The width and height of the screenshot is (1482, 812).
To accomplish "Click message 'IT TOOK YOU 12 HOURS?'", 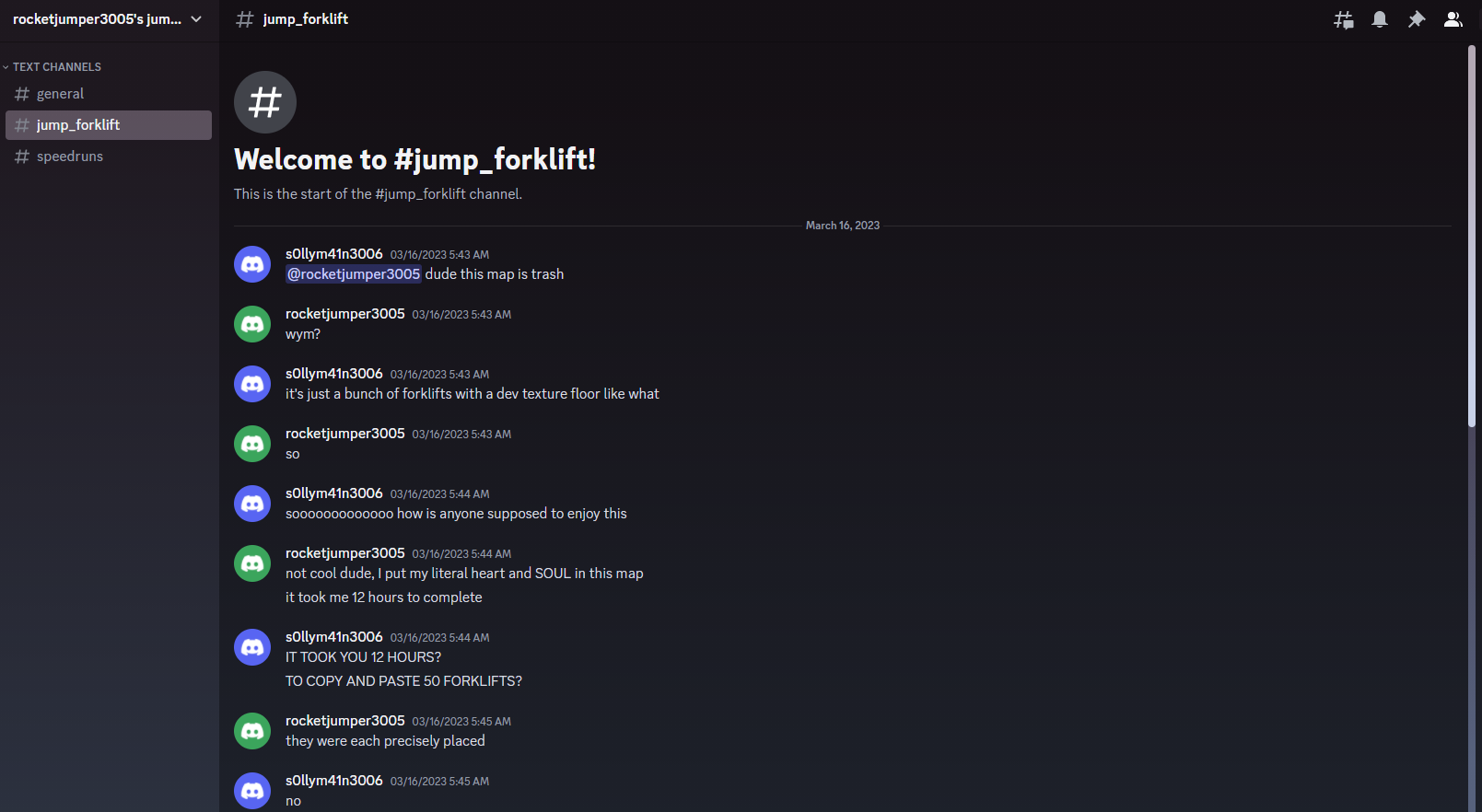I will coord(363,657).
